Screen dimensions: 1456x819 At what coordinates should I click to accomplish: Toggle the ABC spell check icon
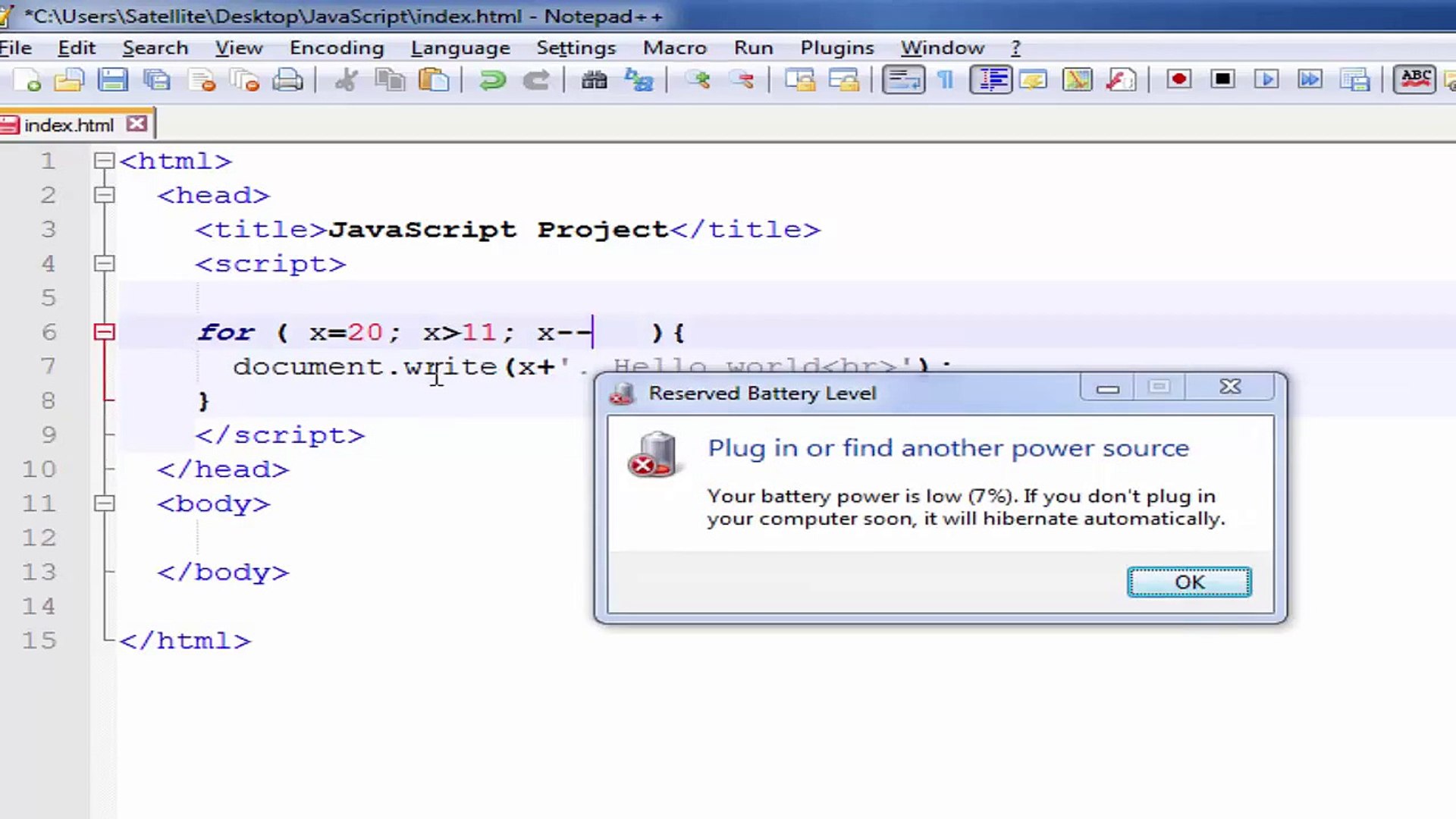tap(1415, 80)
